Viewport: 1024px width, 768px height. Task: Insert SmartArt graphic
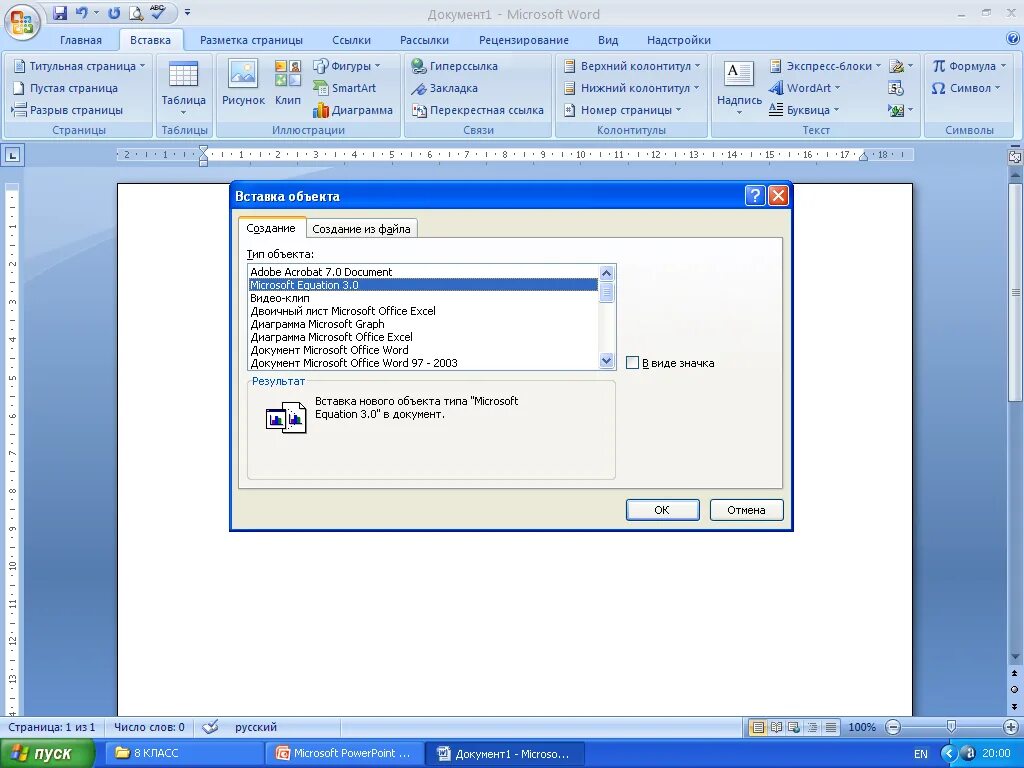coord(344,88)
